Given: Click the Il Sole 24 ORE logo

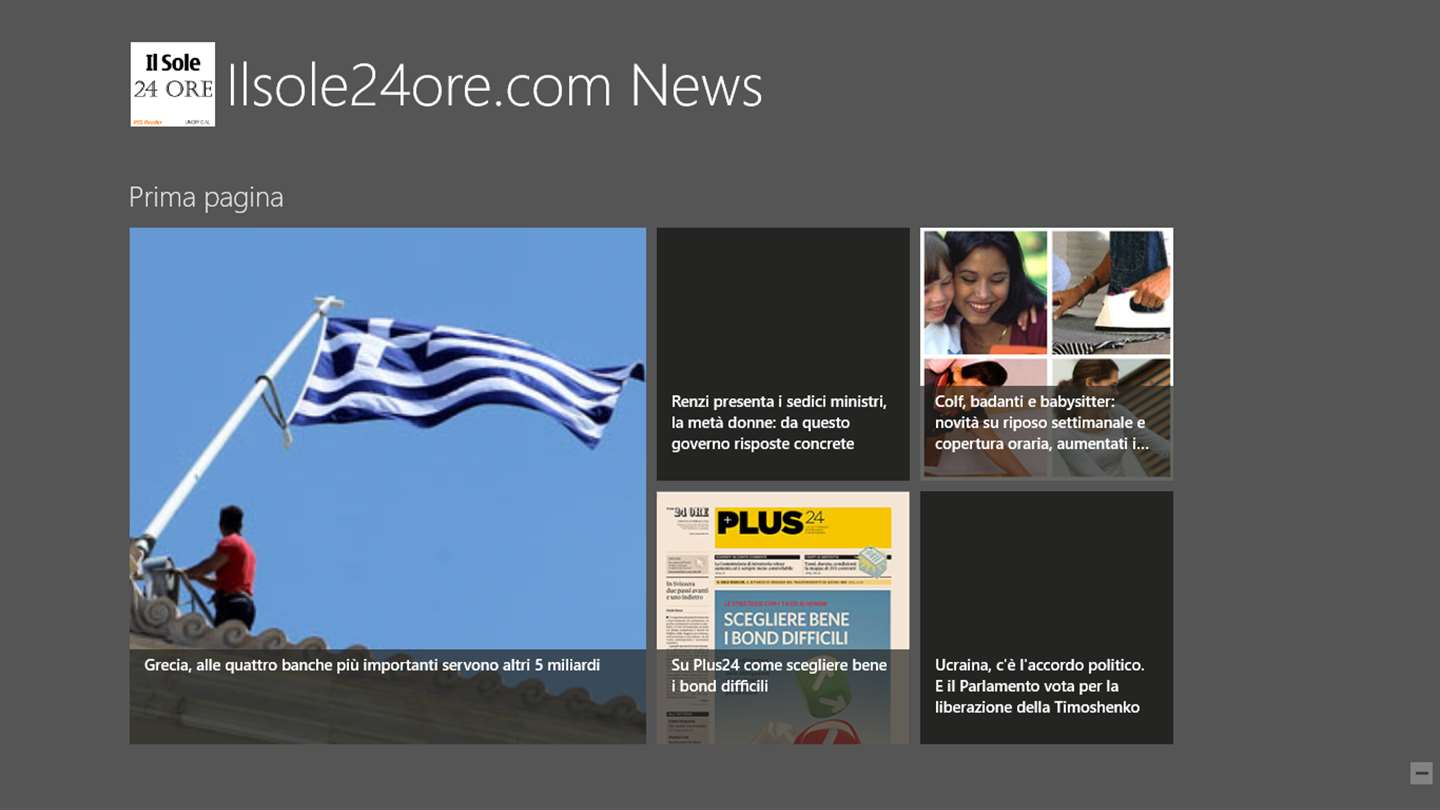Looking at the screenshot, I should 172,84.
